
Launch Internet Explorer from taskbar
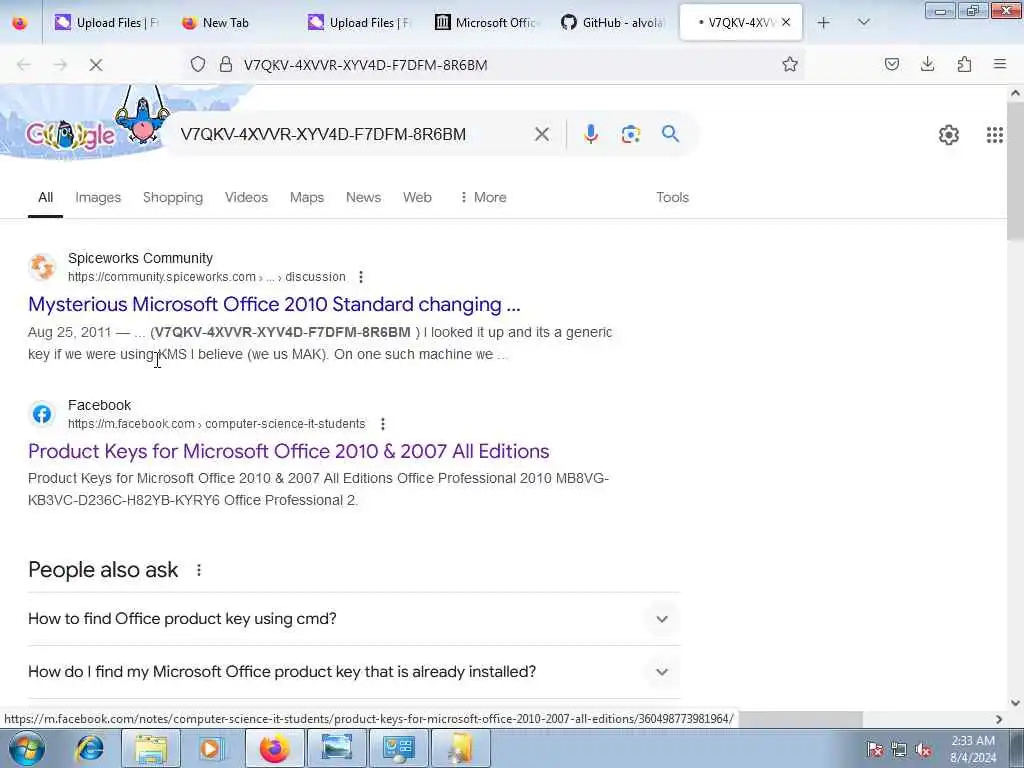point(90,748)
